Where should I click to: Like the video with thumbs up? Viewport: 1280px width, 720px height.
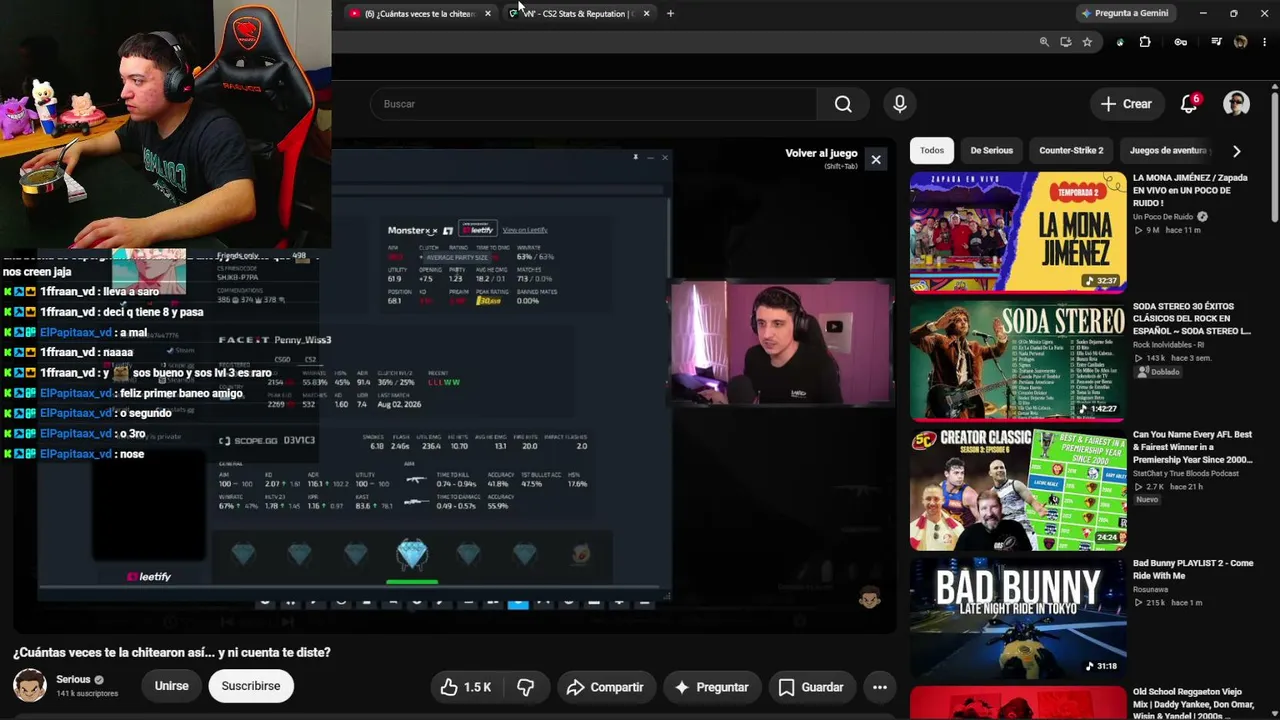click(466, 687)
